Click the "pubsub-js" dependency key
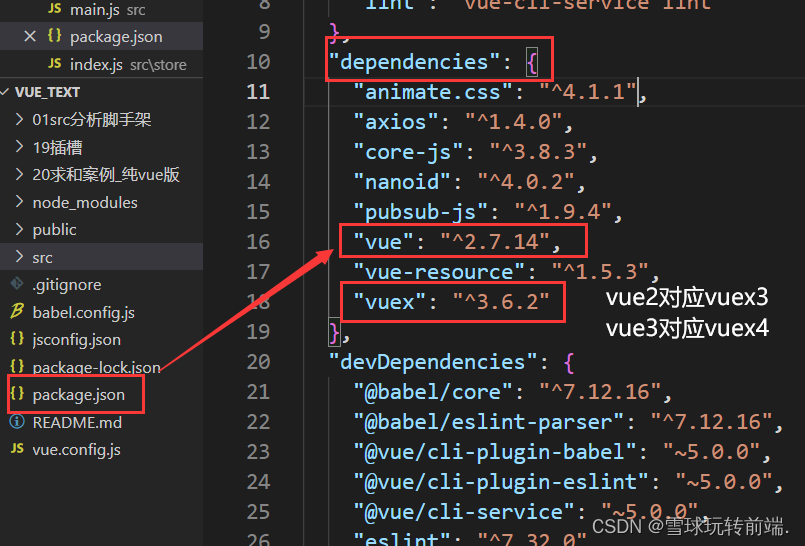 click(x=420, y=212)
